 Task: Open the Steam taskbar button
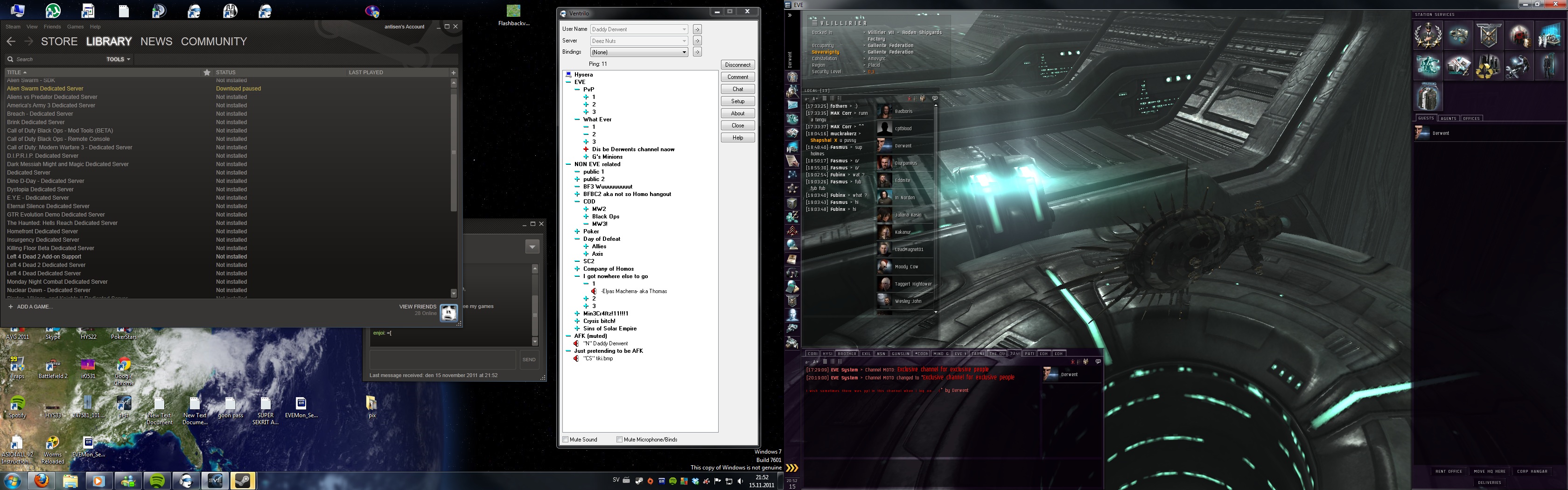[244, 482]
